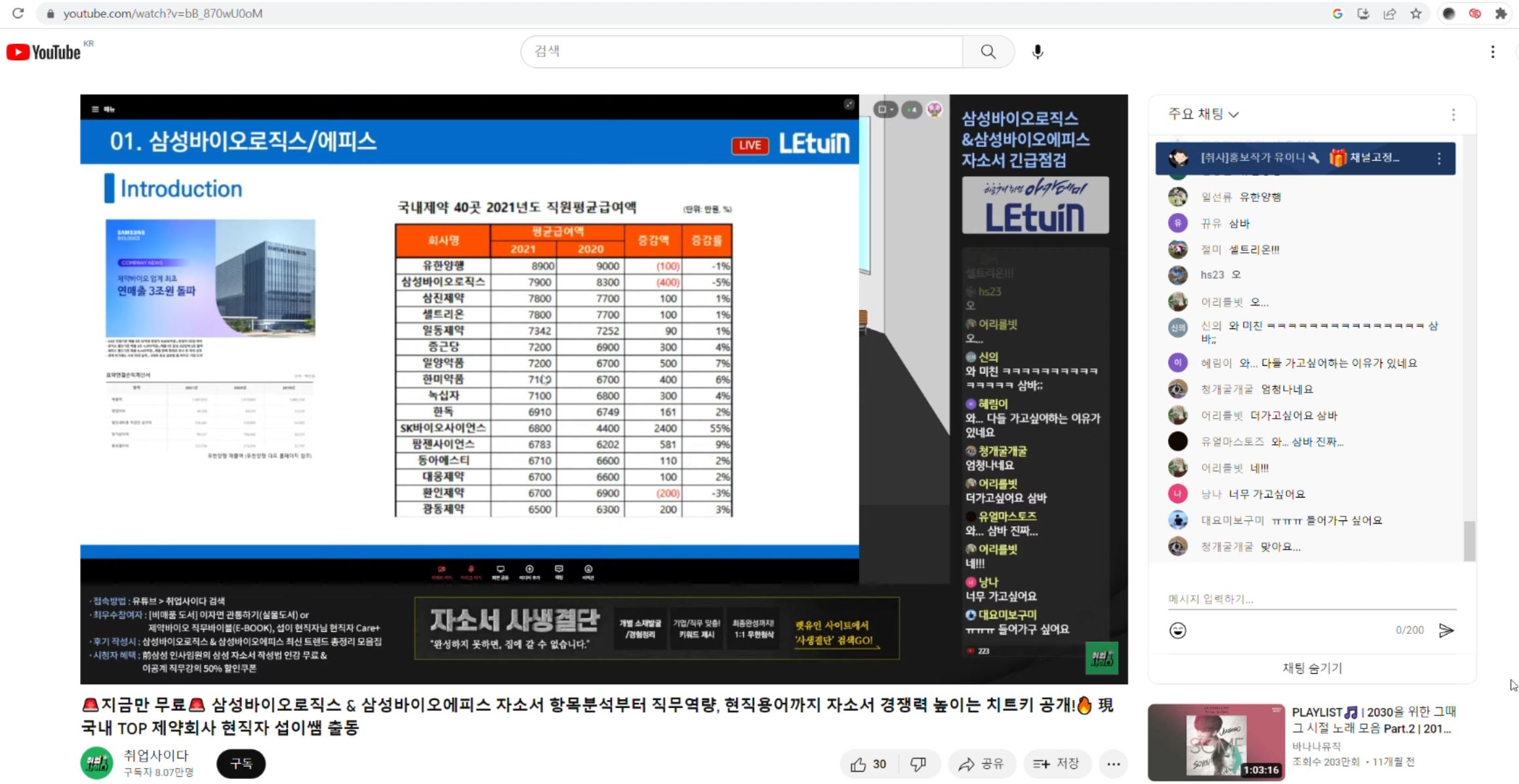
Task: Click 유얼마스토즈 chat message
Action: click(x=1307, y=442)
